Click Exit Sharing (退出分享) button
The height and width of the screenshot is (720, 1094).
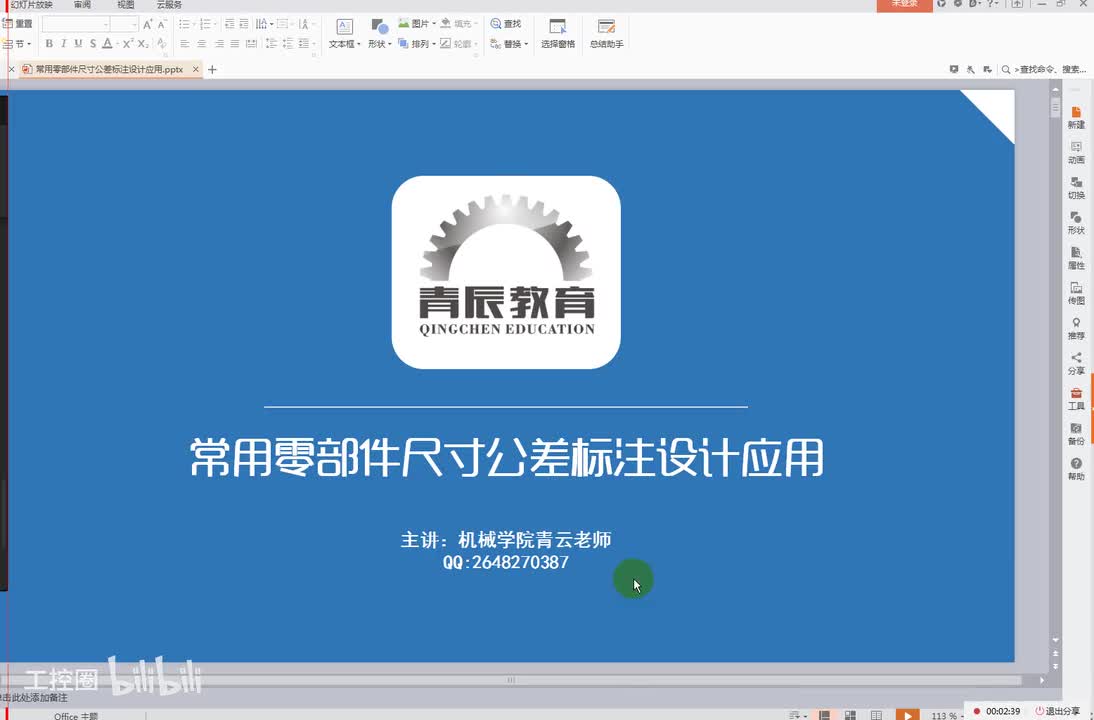(x=1057, y=711)
